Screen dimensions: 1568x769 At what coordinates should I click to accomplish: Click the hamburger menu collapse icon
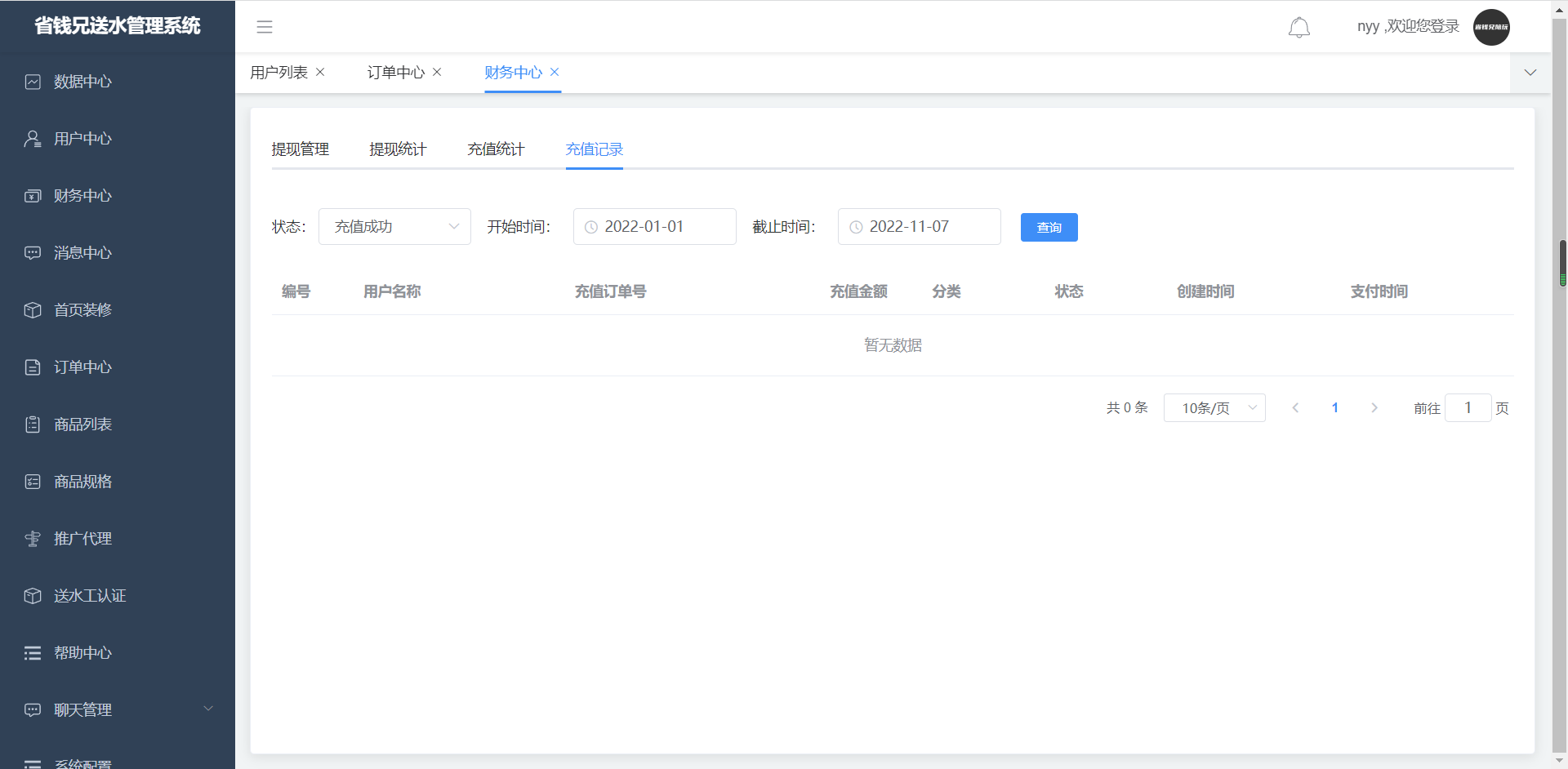(265, 27)
